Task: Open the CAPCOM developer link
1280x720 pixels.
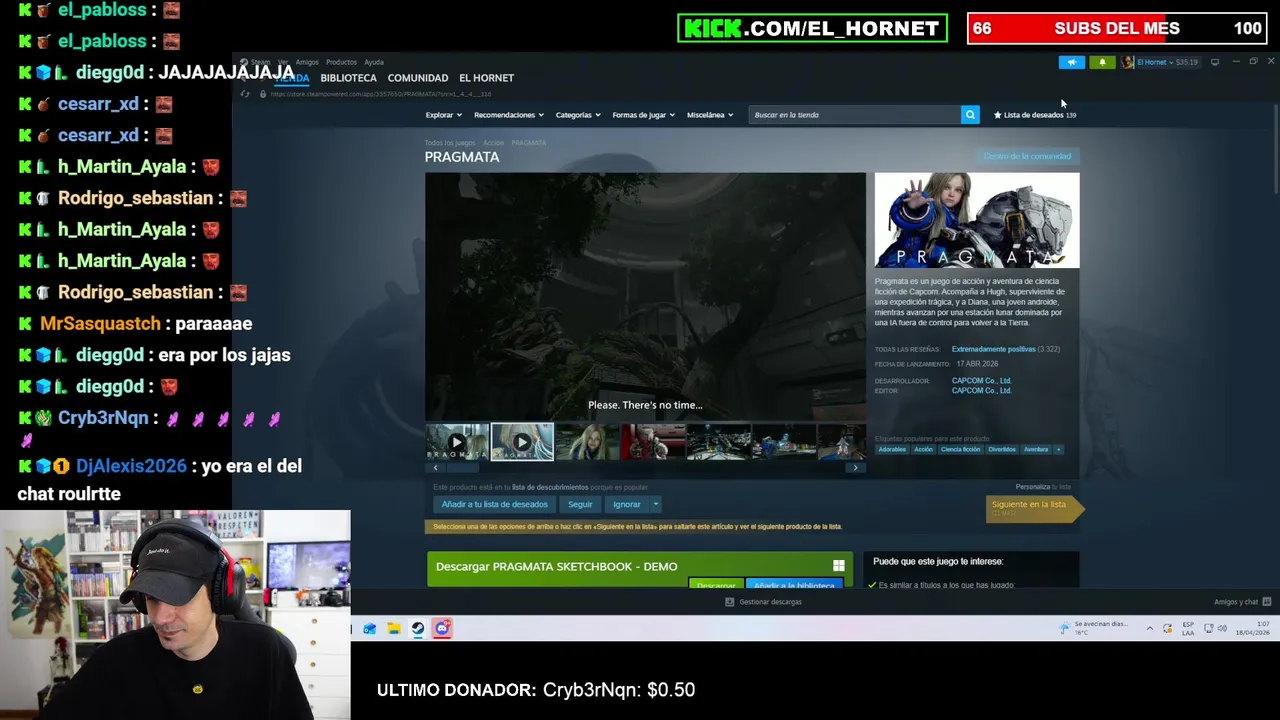Action: [x=981, y=380]
